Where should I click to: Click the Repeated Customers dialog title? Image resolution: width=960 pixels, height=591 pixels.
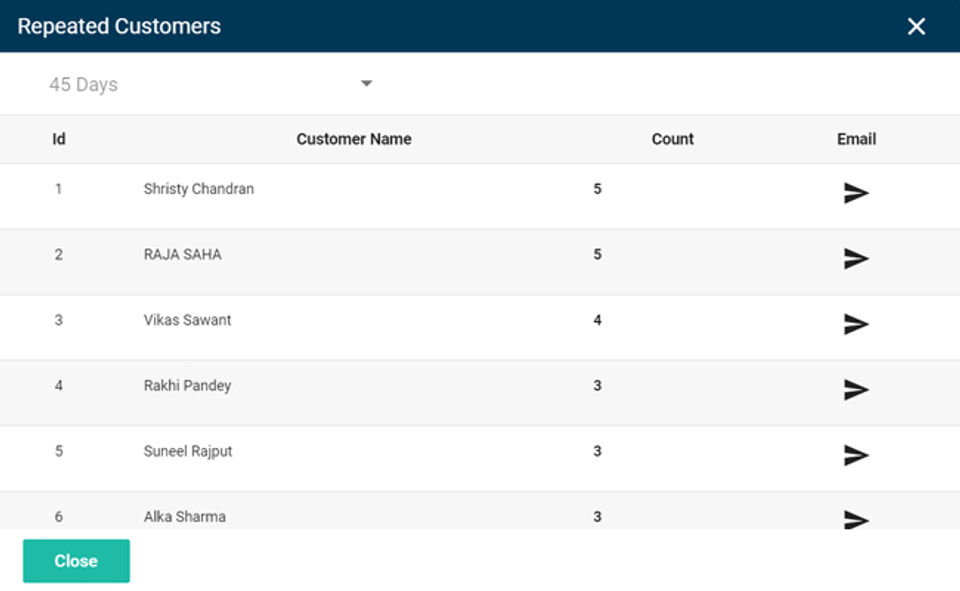click(x=119, y=27)
